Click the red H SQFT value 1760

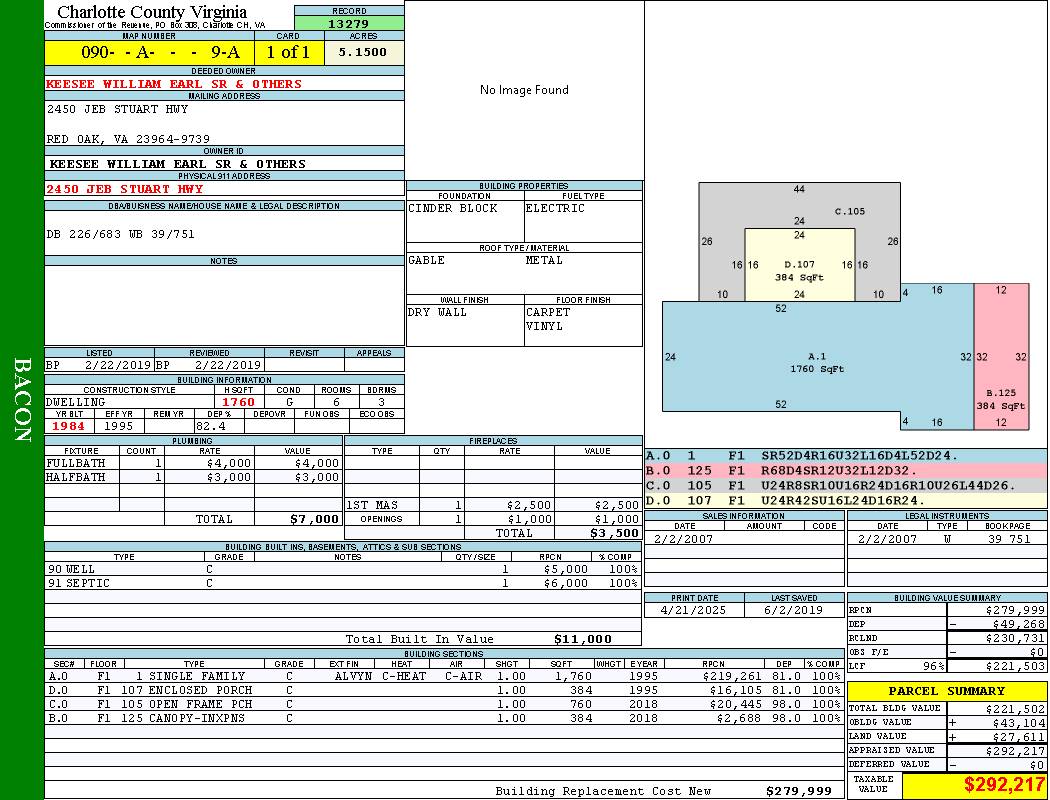coord(238,402)
